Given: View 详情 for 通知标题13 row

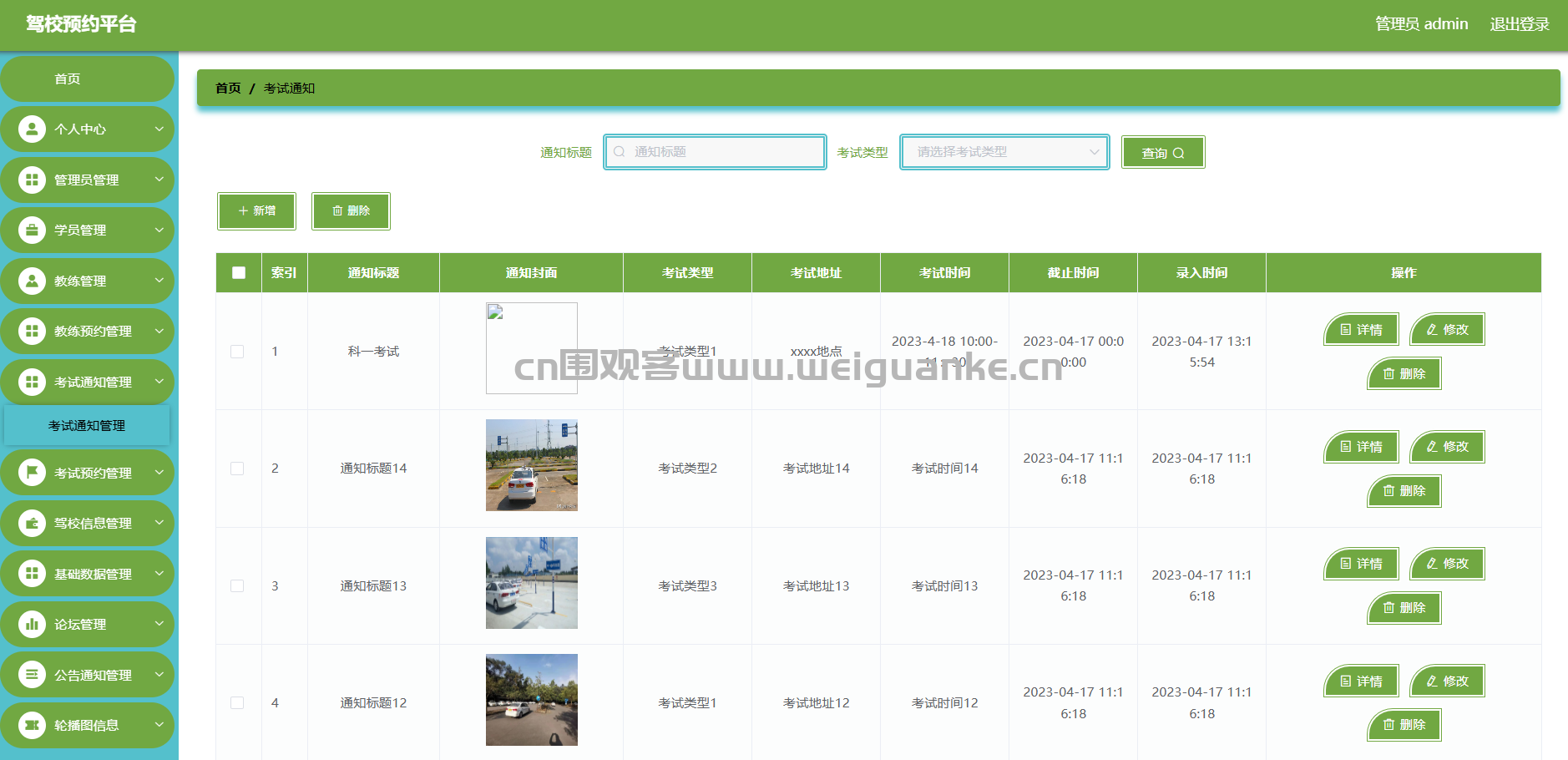Looking at the screenshot, I should [x=1362, y=564].
